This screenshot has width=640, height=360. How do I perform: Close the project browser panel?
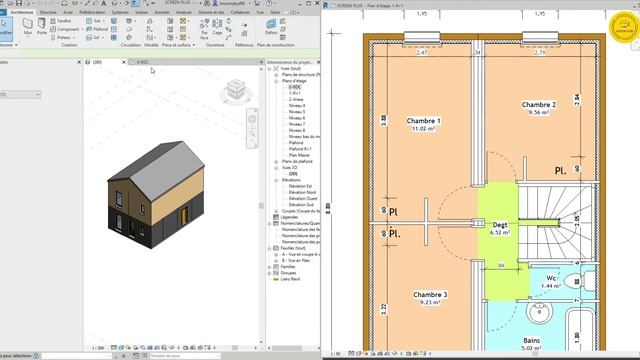318,62
